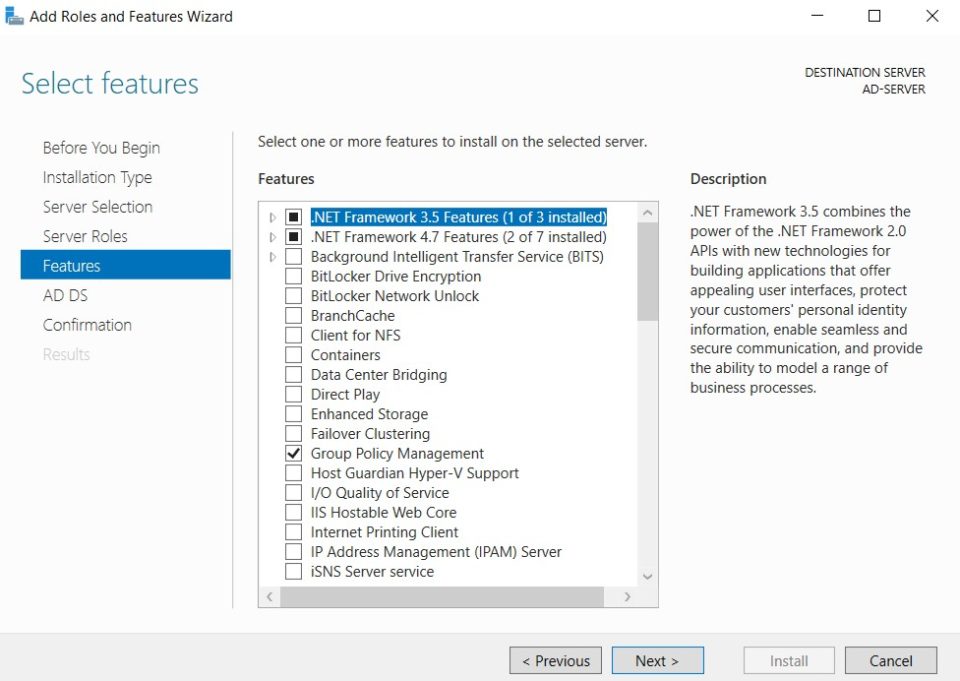Screen dimensions: 960x681
Task: Check the Failover Clustering feature
Action: [294, 433]
